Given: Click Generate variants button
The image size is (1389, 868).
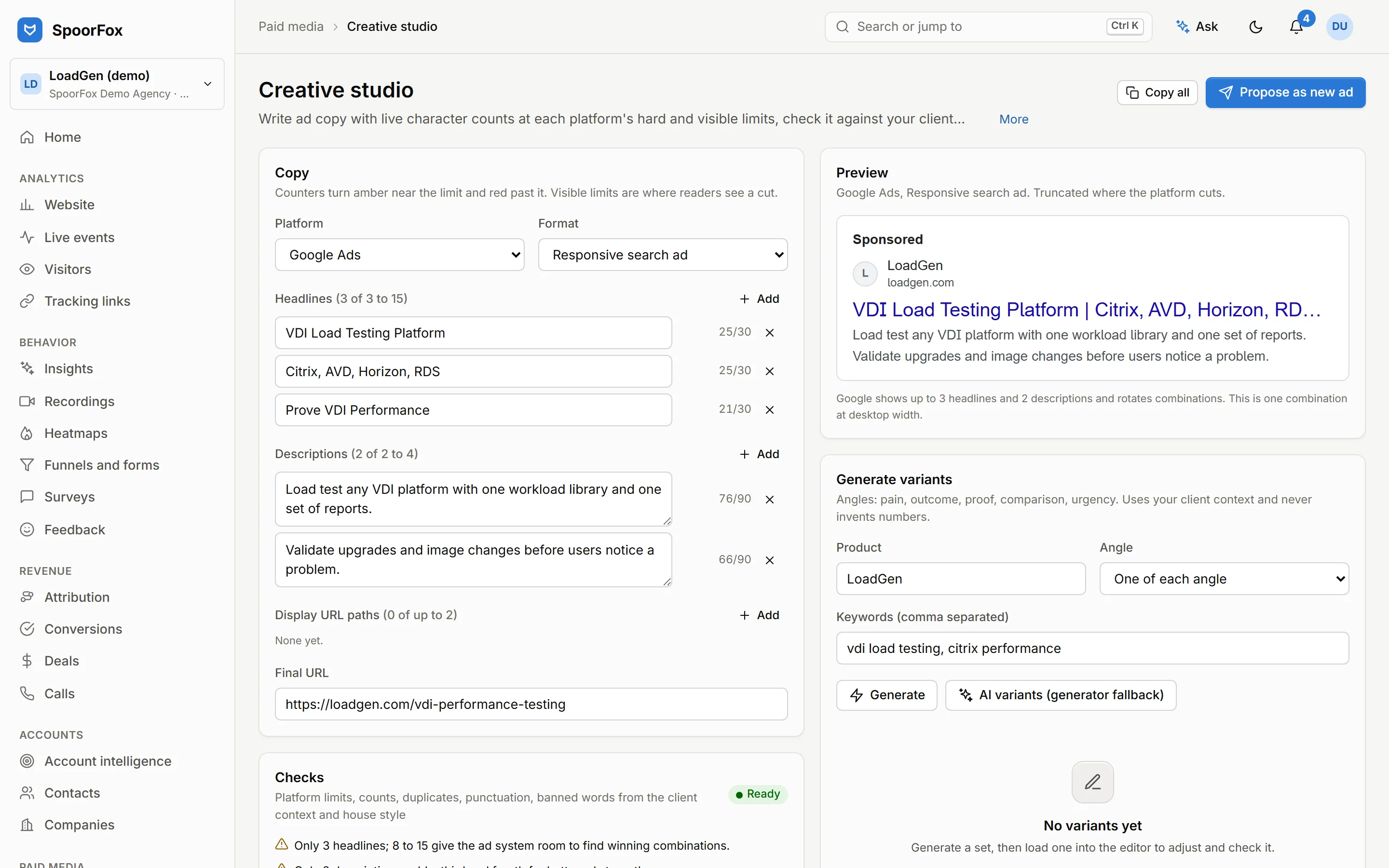Looking at the screenshot, I should point(887,695).
